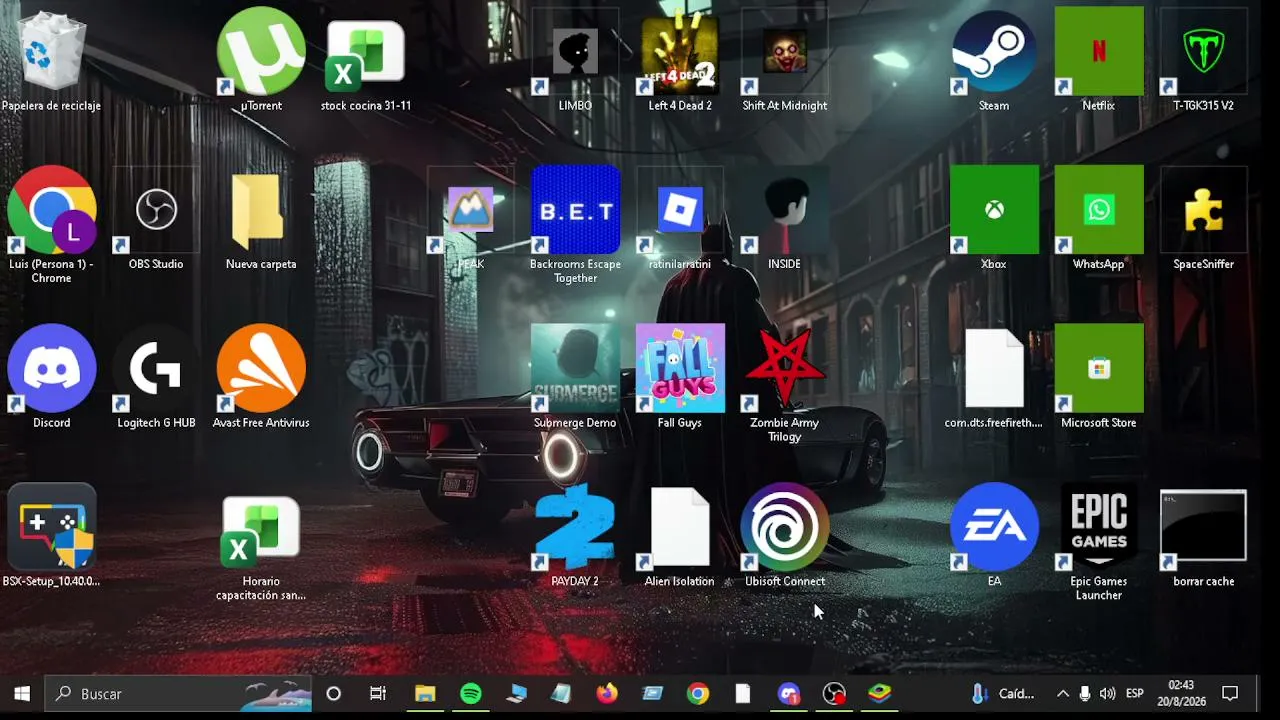
Task: Select the Shift At Midnight shortcut
Action: tap(784, 60)
